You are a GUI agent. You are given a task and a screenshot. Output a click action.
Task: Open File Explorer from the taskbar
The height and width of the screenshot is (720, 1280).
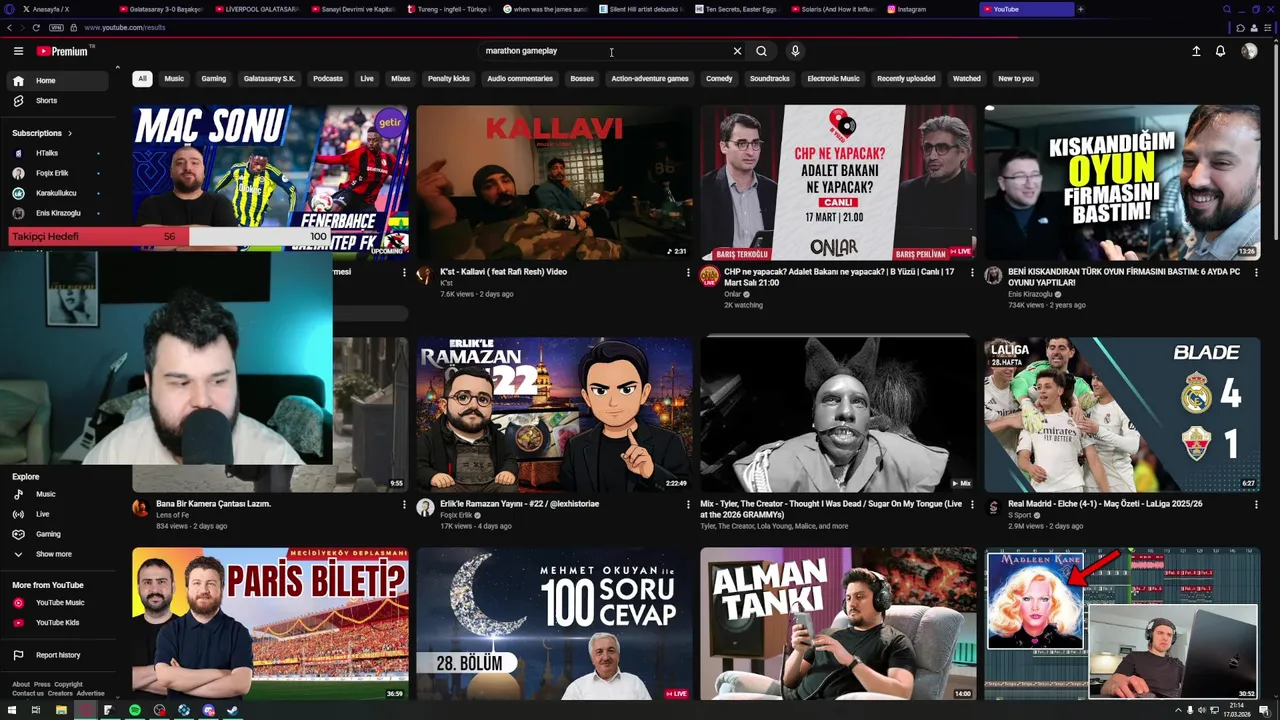pyautogui.click(x=61, y=710)
